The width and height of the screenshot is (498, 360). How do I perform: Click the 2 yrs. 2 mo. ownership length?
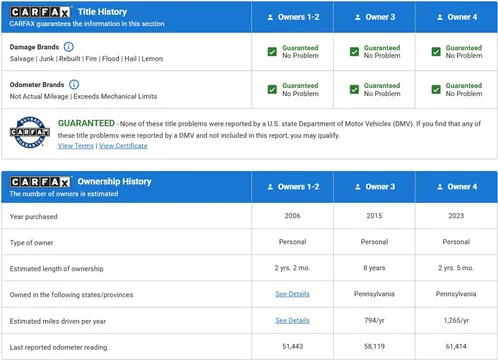tap(292, 268)
